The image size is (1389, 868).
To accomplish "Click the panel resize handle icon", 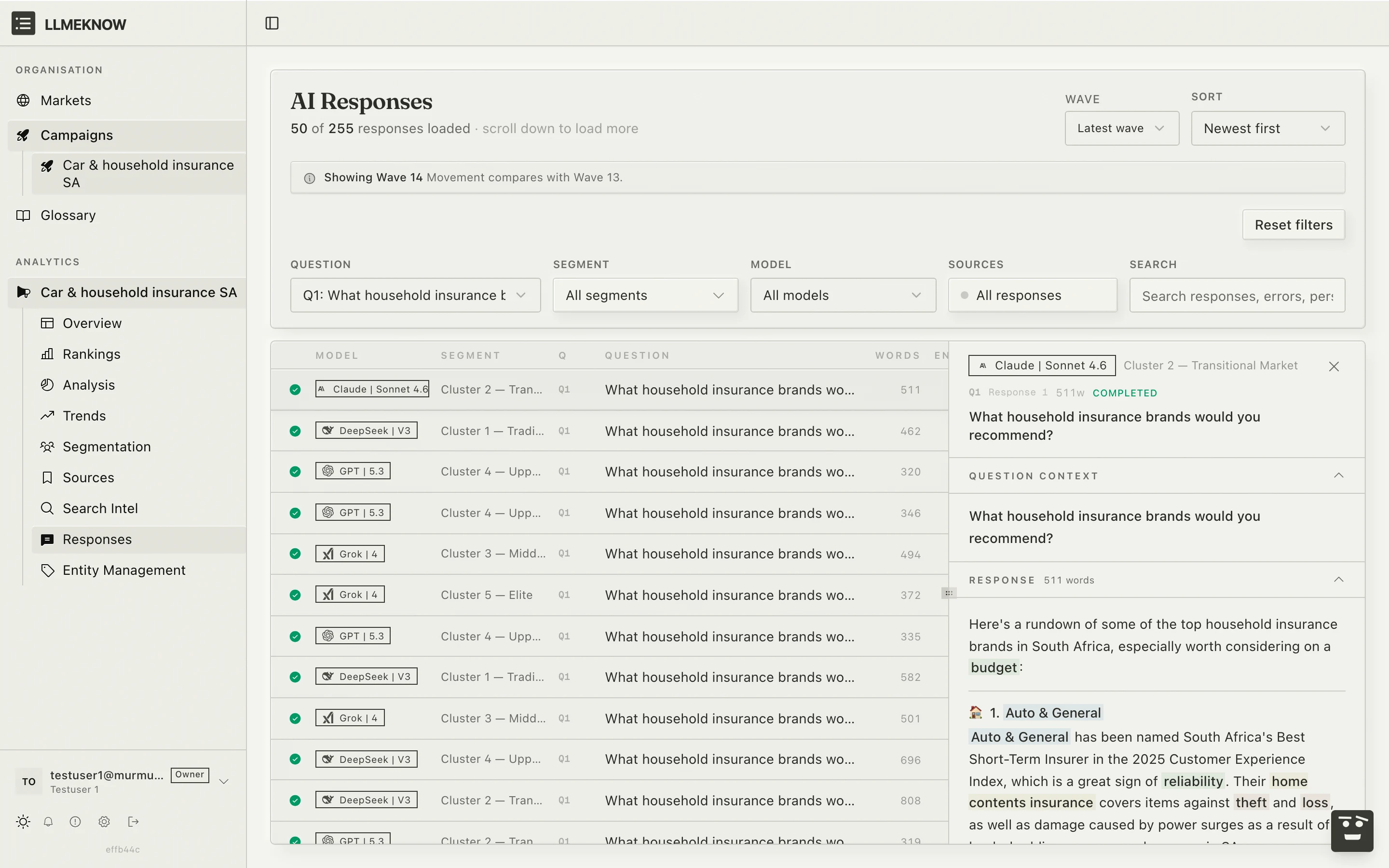I will (x=949, y=593).
